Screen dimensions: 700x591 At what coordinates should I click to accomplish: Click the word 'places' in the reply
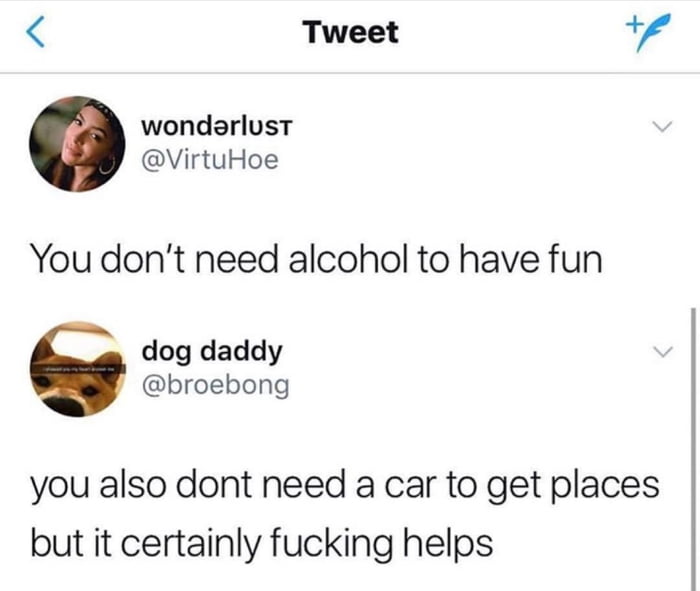pos(606,485)
